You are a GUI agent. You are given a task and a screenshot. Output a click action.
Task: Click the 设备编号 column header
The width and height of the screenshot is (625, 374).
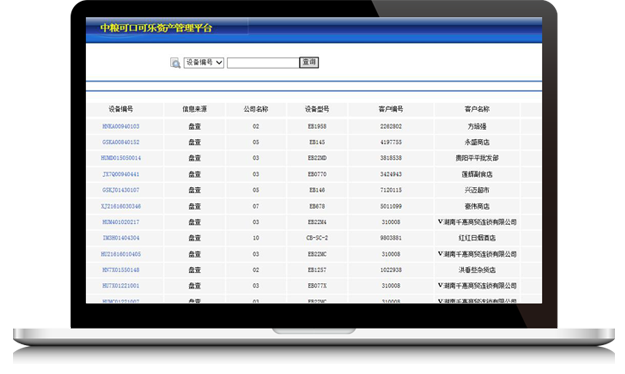[x=121, y=109]
